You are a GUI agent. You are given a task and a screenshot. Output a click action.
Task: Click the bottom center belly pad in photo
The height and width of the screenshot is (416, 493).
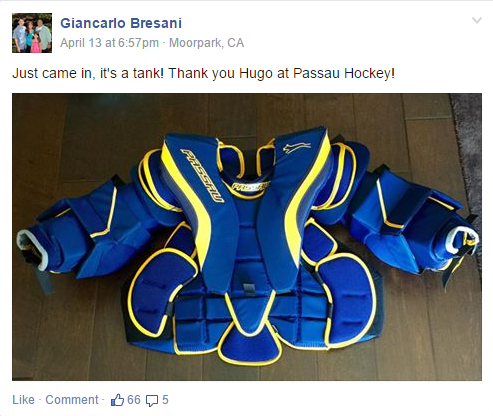click(x=250, y=345)
